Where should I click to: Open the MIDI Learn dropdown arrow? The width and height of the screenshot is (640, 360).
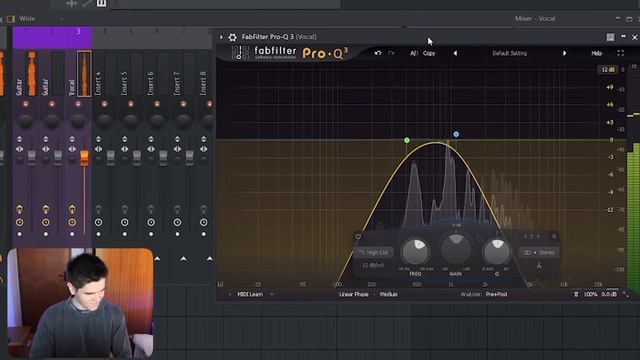click(x=271, y=294)
